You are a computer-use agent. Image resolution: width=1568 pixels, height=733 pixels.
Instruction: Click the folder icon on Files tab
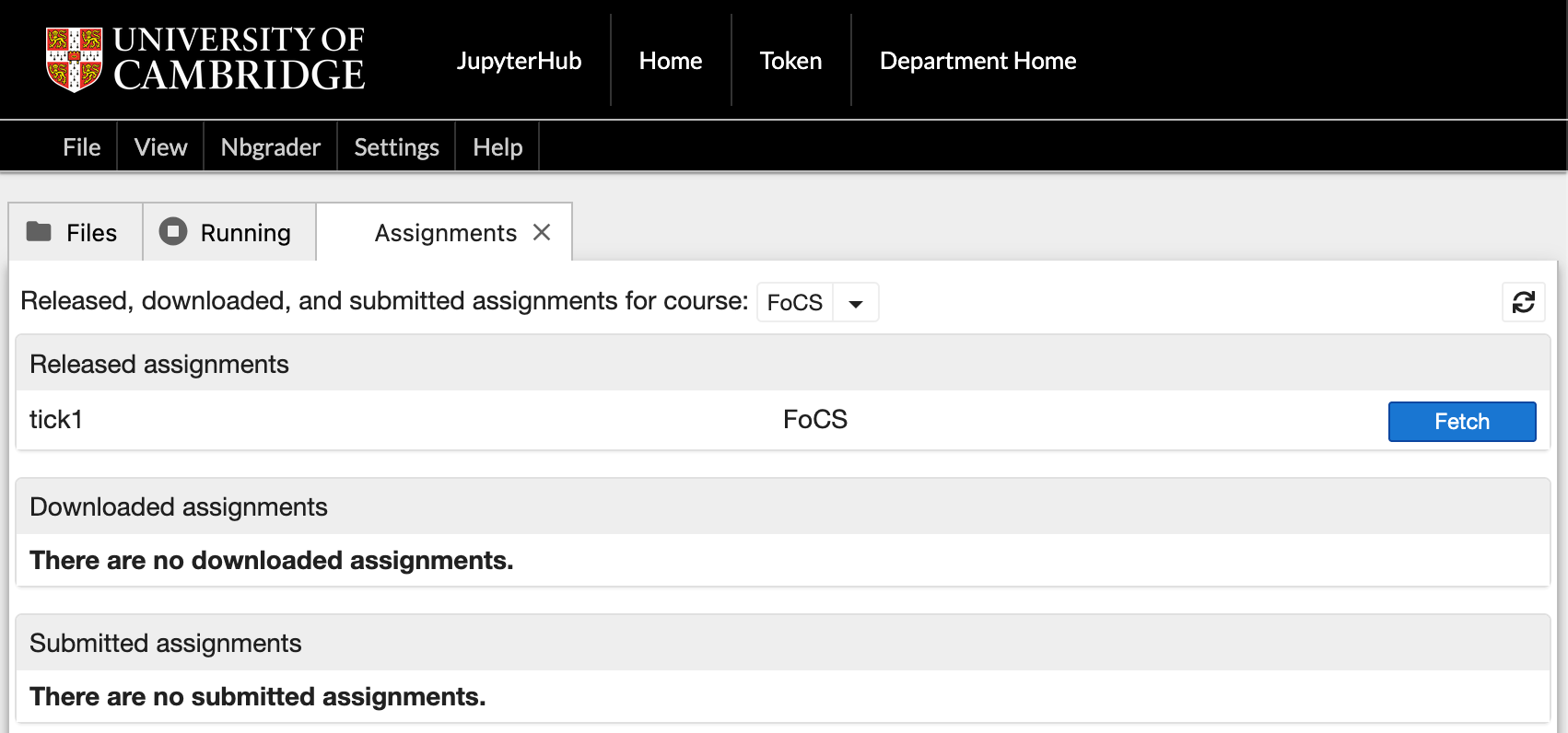[39, 232]
